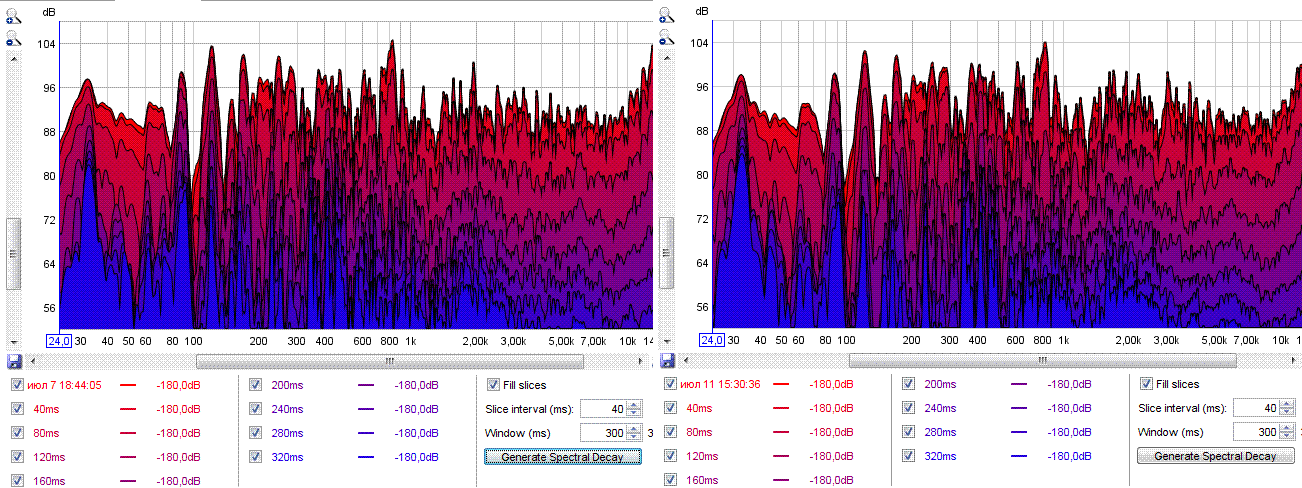Increase Slice interval in left panel

click(635, 404)
